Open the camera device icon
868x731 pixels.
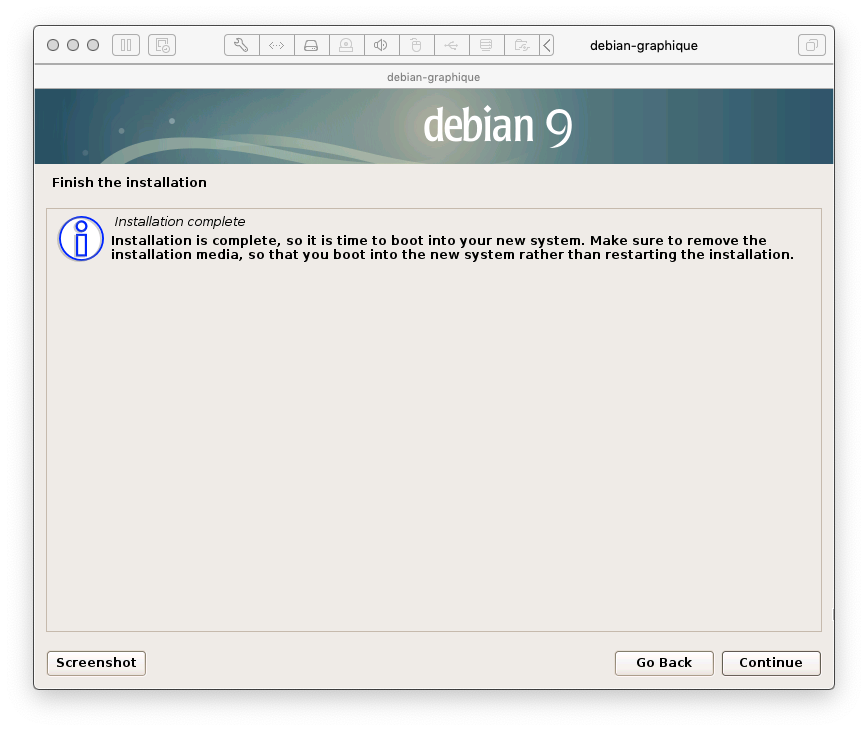coord(346,45)
